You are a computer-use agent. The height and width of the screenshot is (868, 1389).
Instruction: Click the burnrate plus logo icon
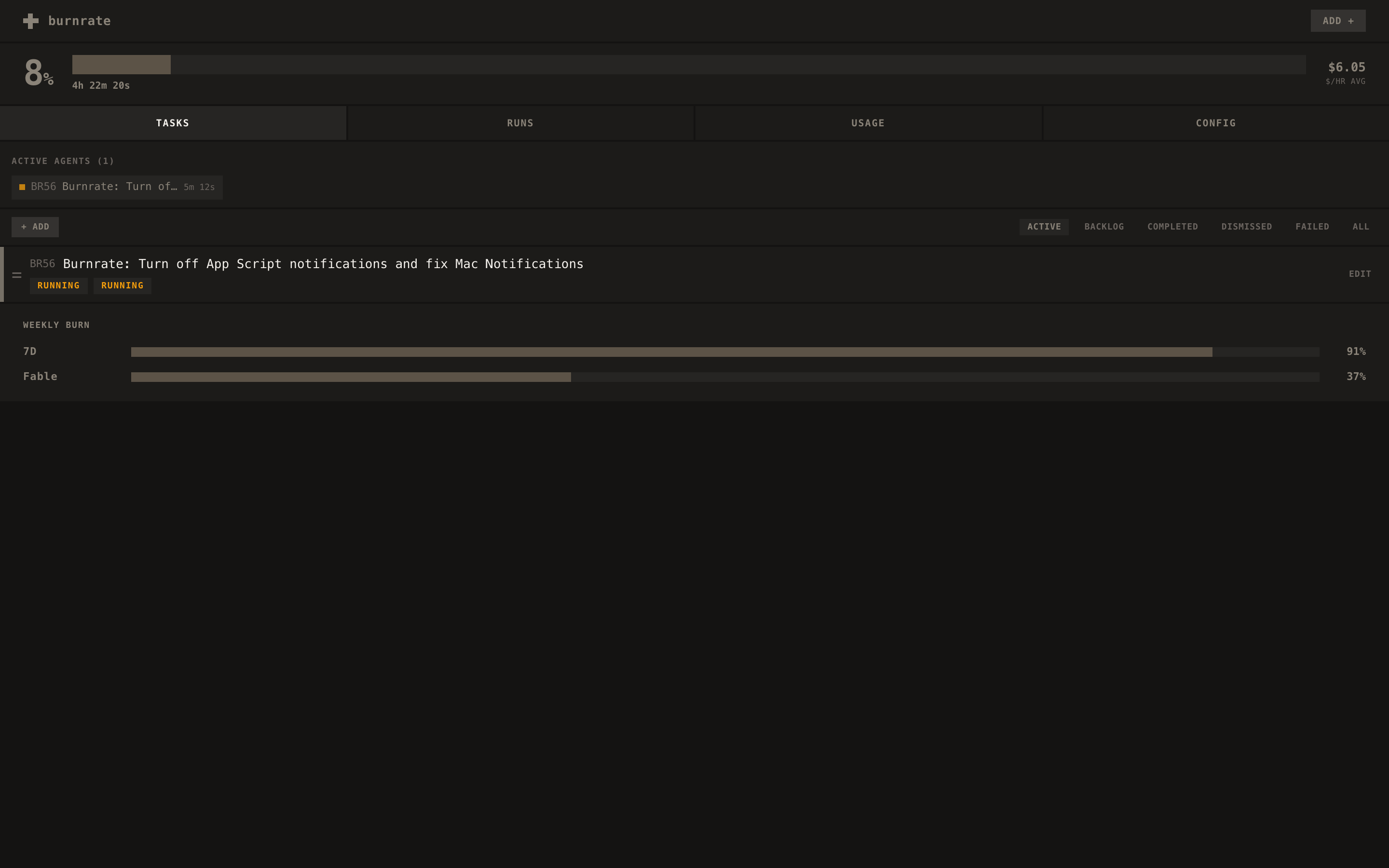tap(31, 21)
